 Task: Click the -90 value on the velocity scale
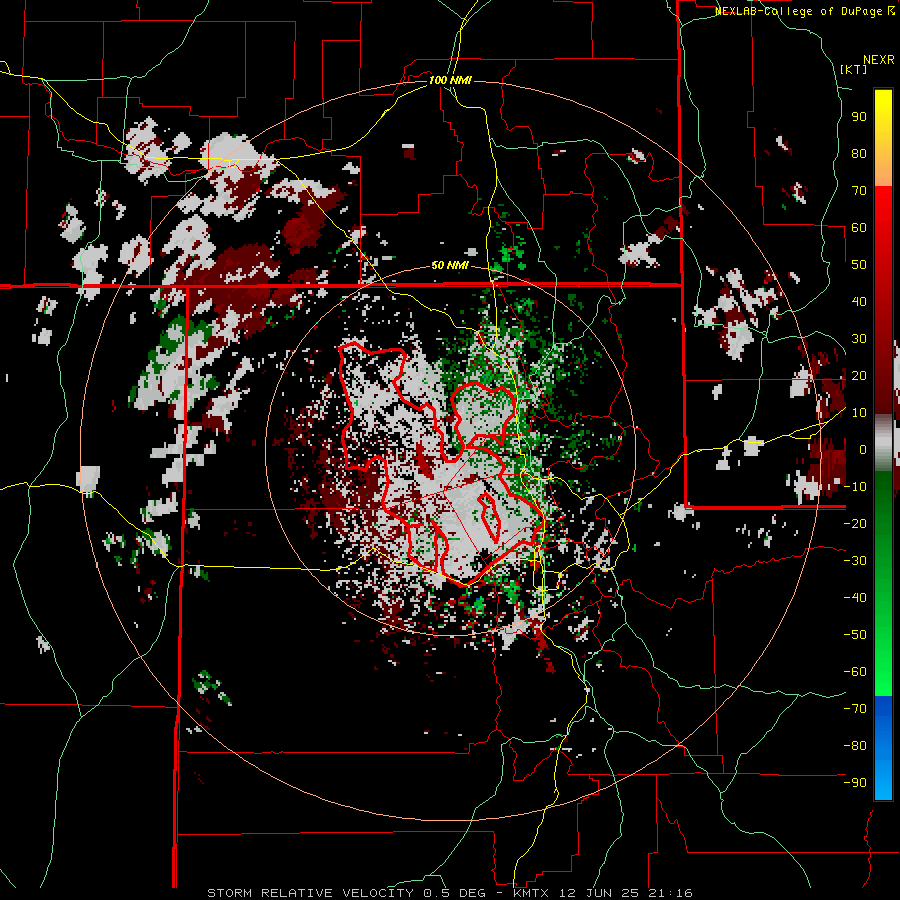pyautogui.click(x=855, y=783)
